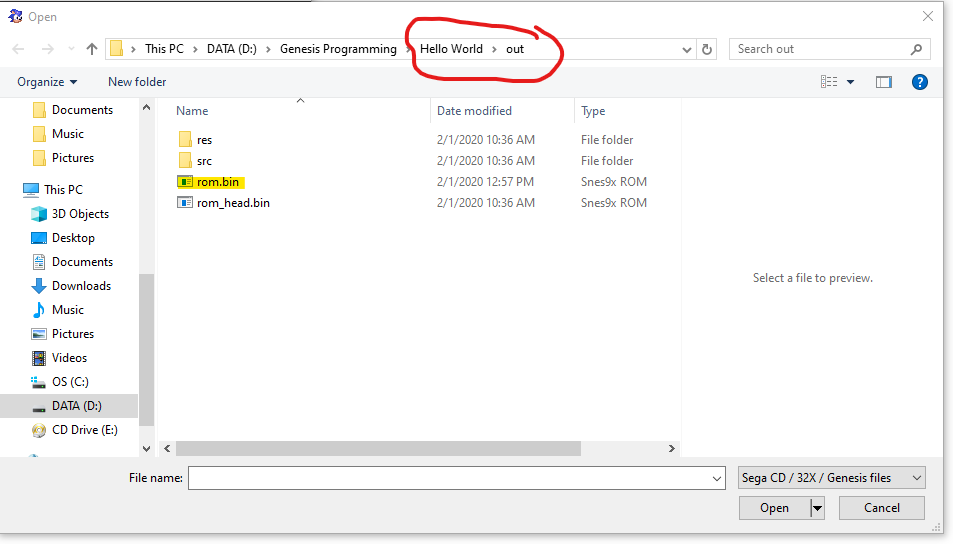
Task: Open the address bar history dropdown
Action: (x=687, y=49)
